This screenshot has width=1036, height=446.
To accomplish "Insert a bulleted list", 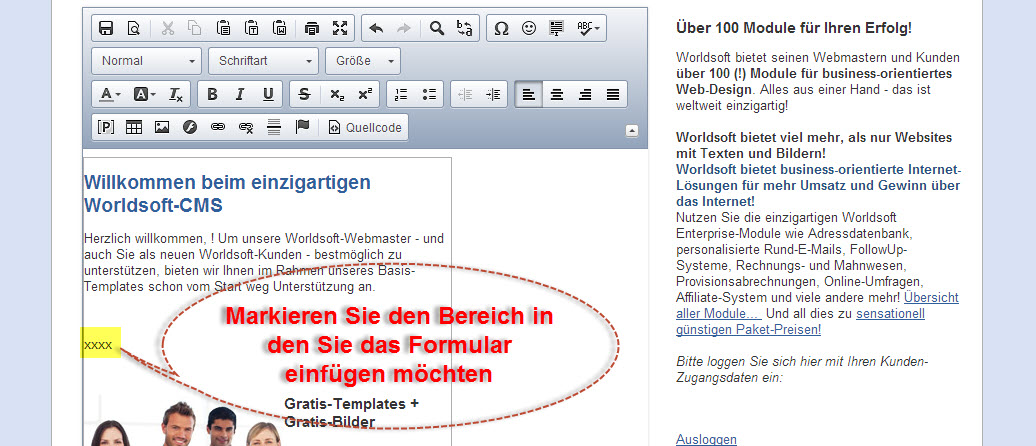I will pyautogui.click(x=429, y=94).
